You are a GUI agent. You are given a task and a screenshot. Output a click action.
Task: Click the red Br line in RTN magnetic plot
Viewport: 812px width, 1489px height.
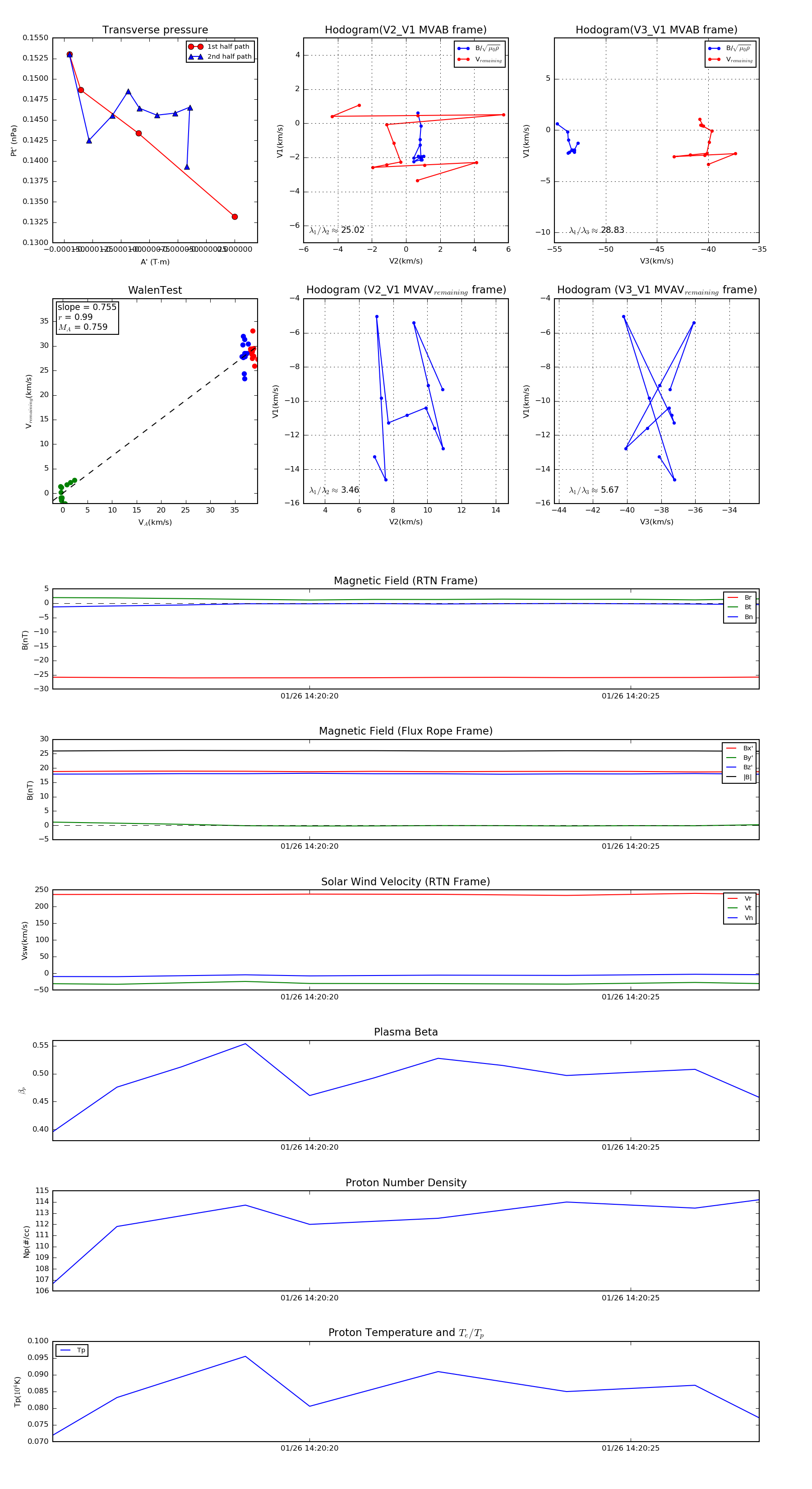pyautogui.click(x=406, y=677)
